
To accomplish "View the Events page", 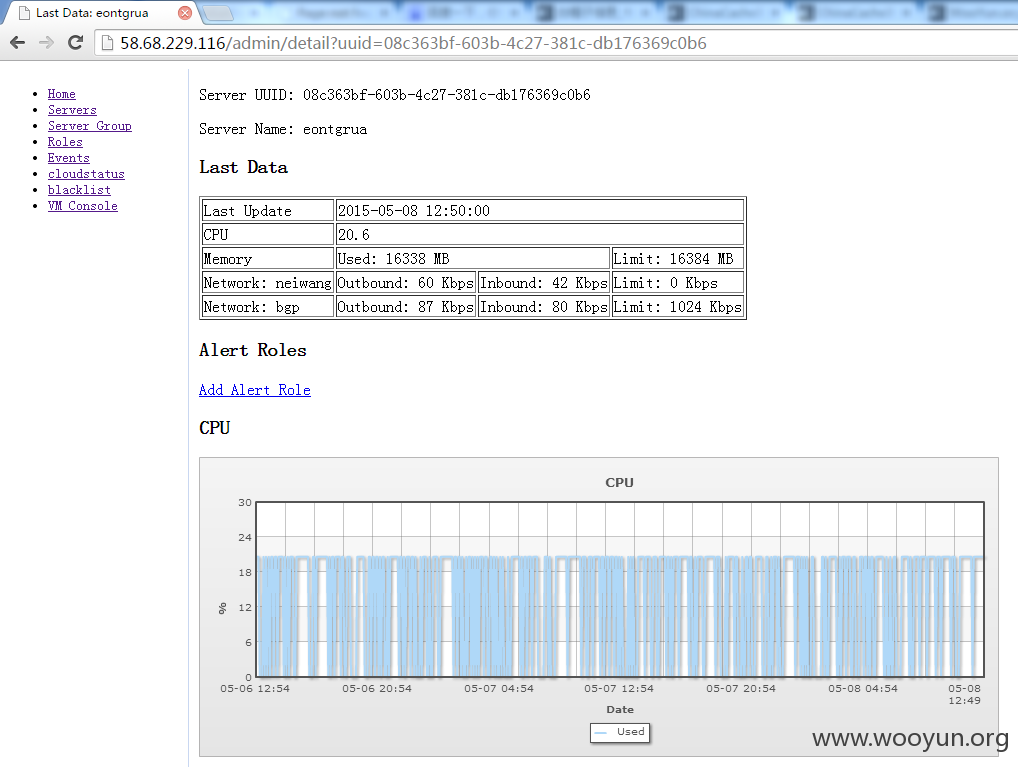I will pos(68,158).
